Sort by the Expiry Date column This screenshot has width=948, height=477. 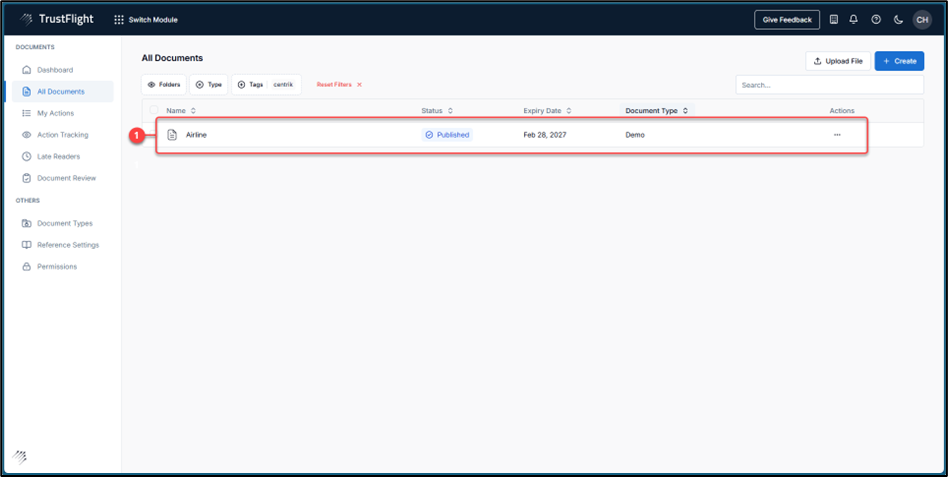click(x=547, y=111)
